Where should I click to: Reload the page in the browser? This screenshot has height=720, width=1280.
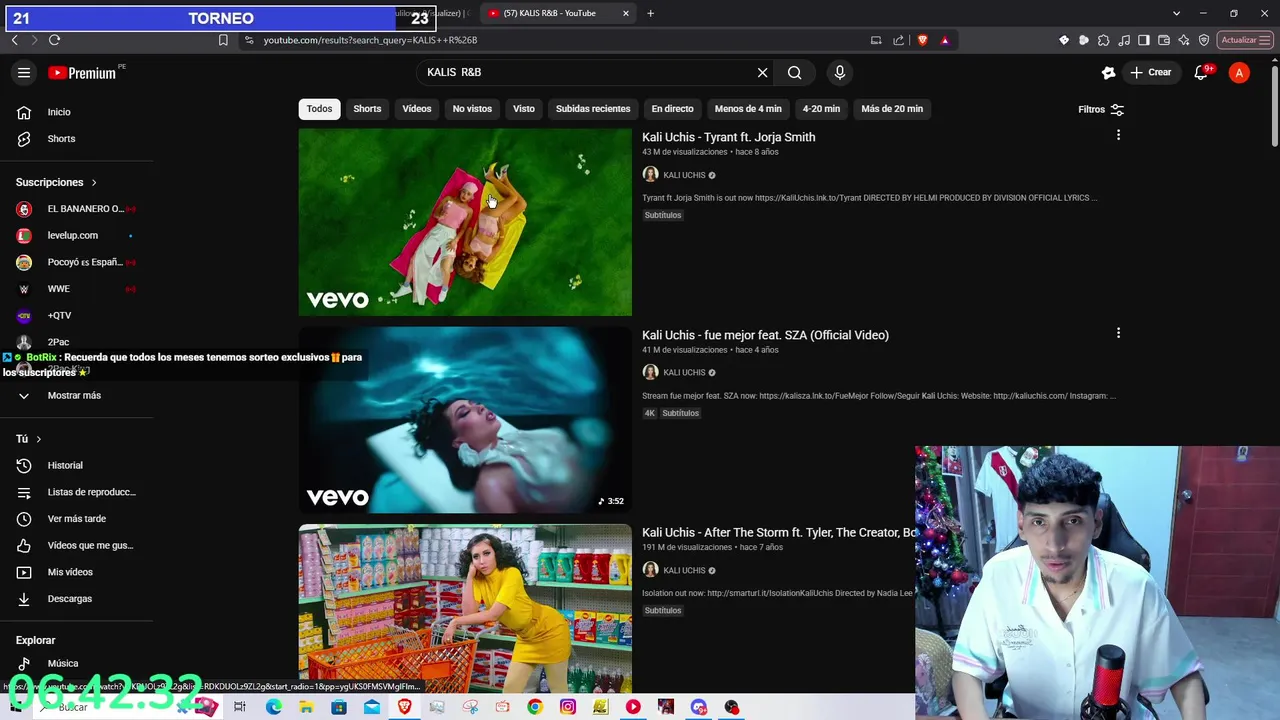click(54, 40)
